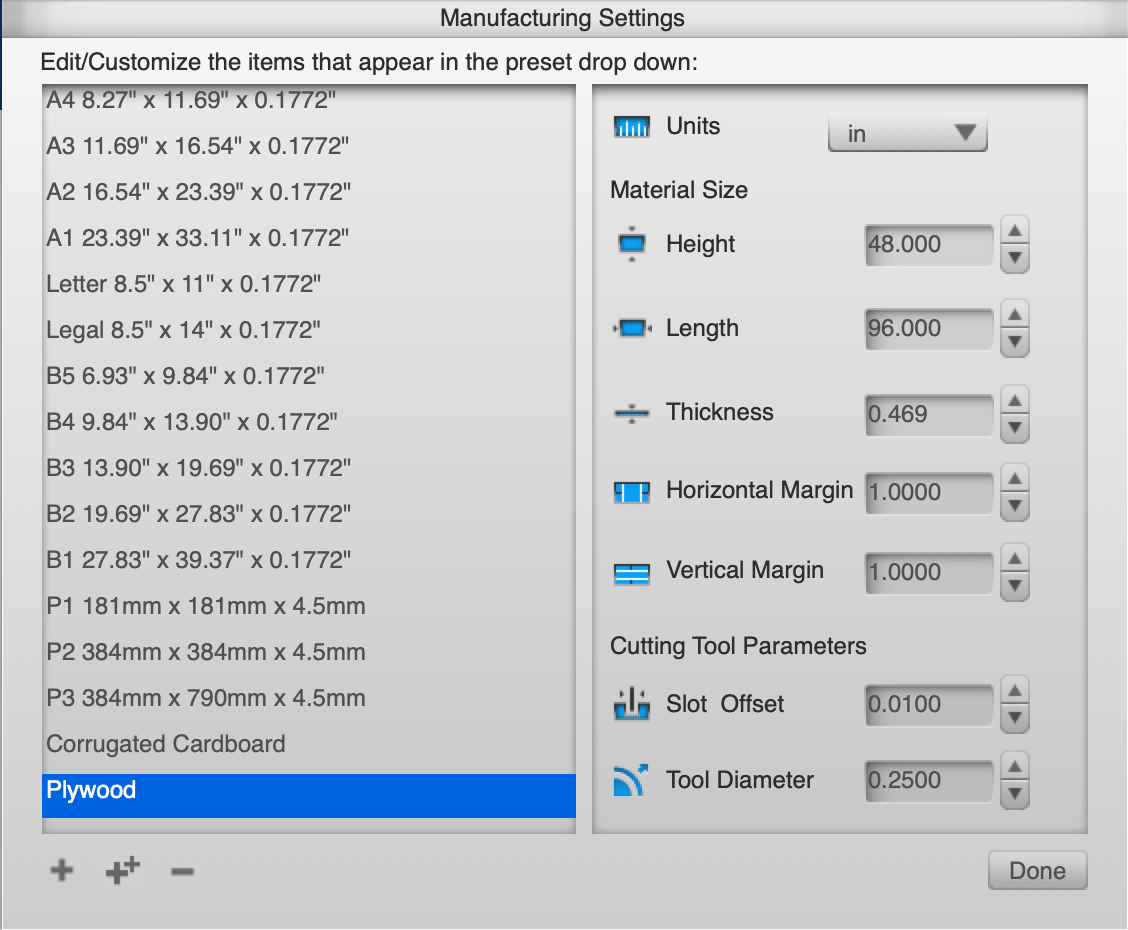This screenshot has height=930, width=1128.
Task: Select the A4 8.27" x 11.69" preset
Action: point(309,100)
